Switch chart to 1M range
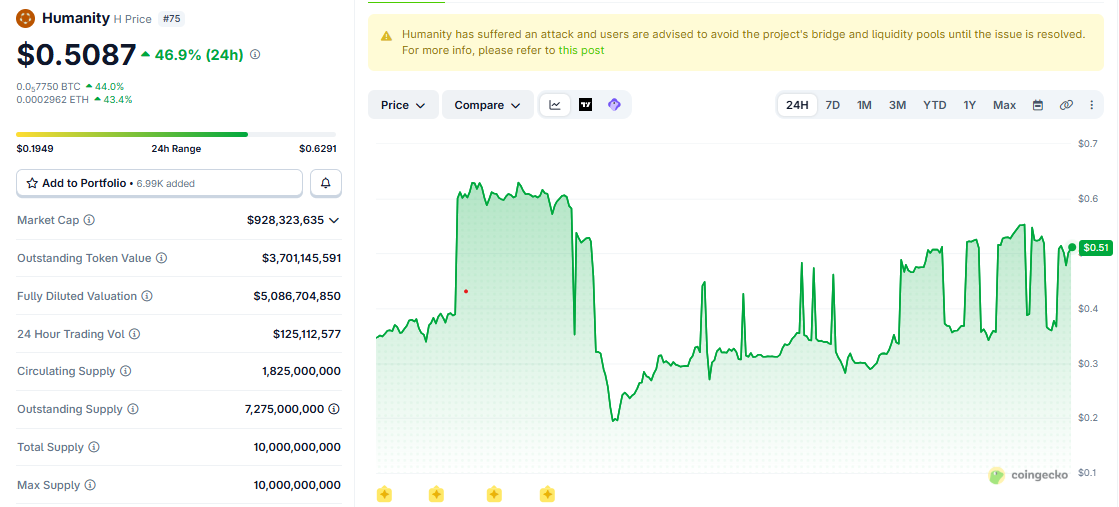Viewport: 1119px width, 507px height. coord(864,105)
